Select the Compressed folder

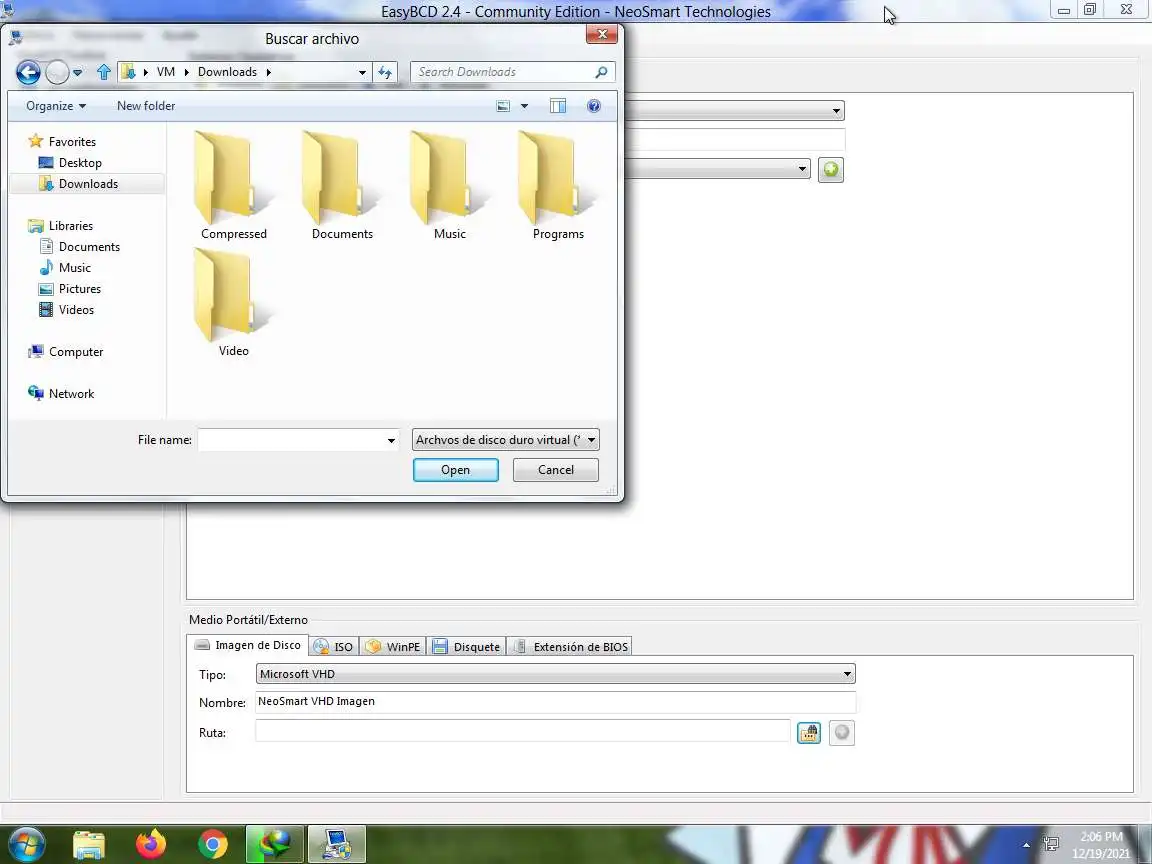click(x=234, y=185)
